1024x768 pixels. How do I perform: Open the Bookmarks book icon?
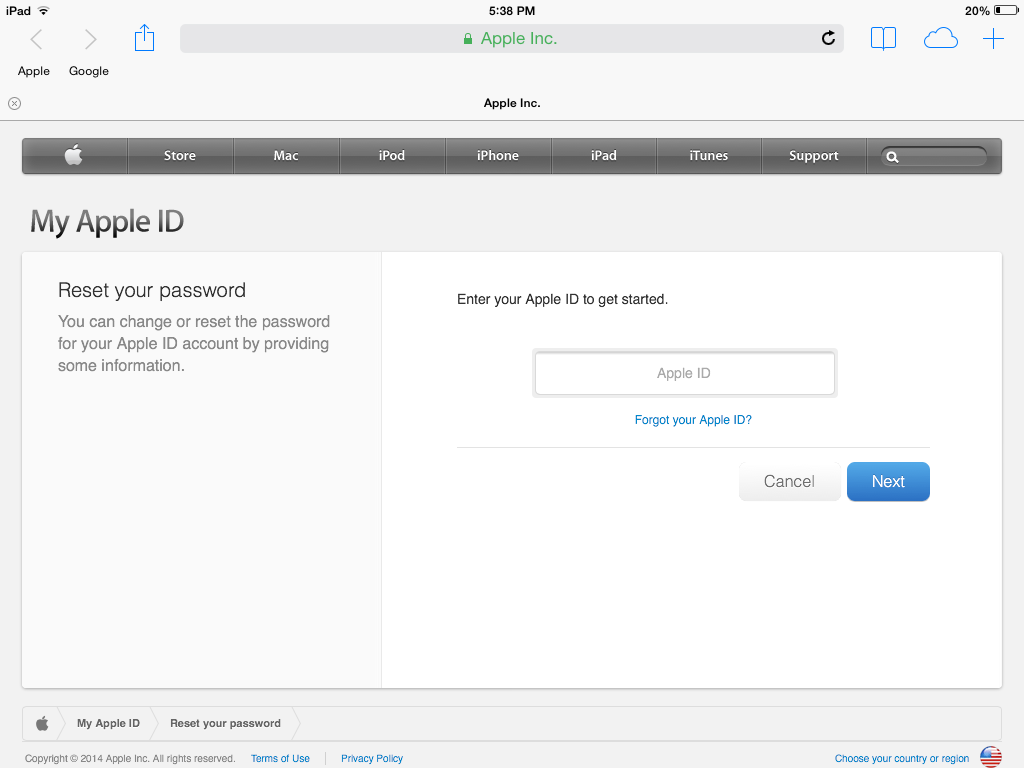(883, 39)
